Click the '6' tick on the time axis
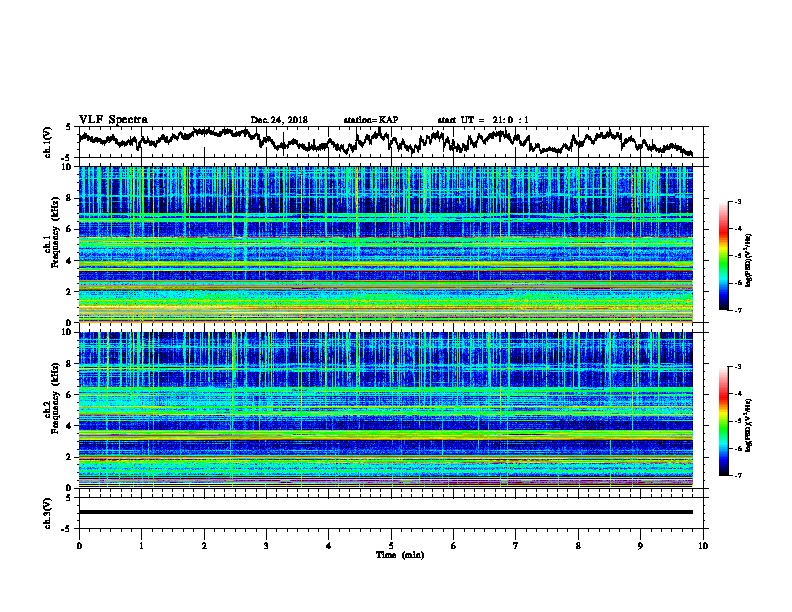Image resolution: width=792 pixels, height=612 pixels. click(454, 546)
